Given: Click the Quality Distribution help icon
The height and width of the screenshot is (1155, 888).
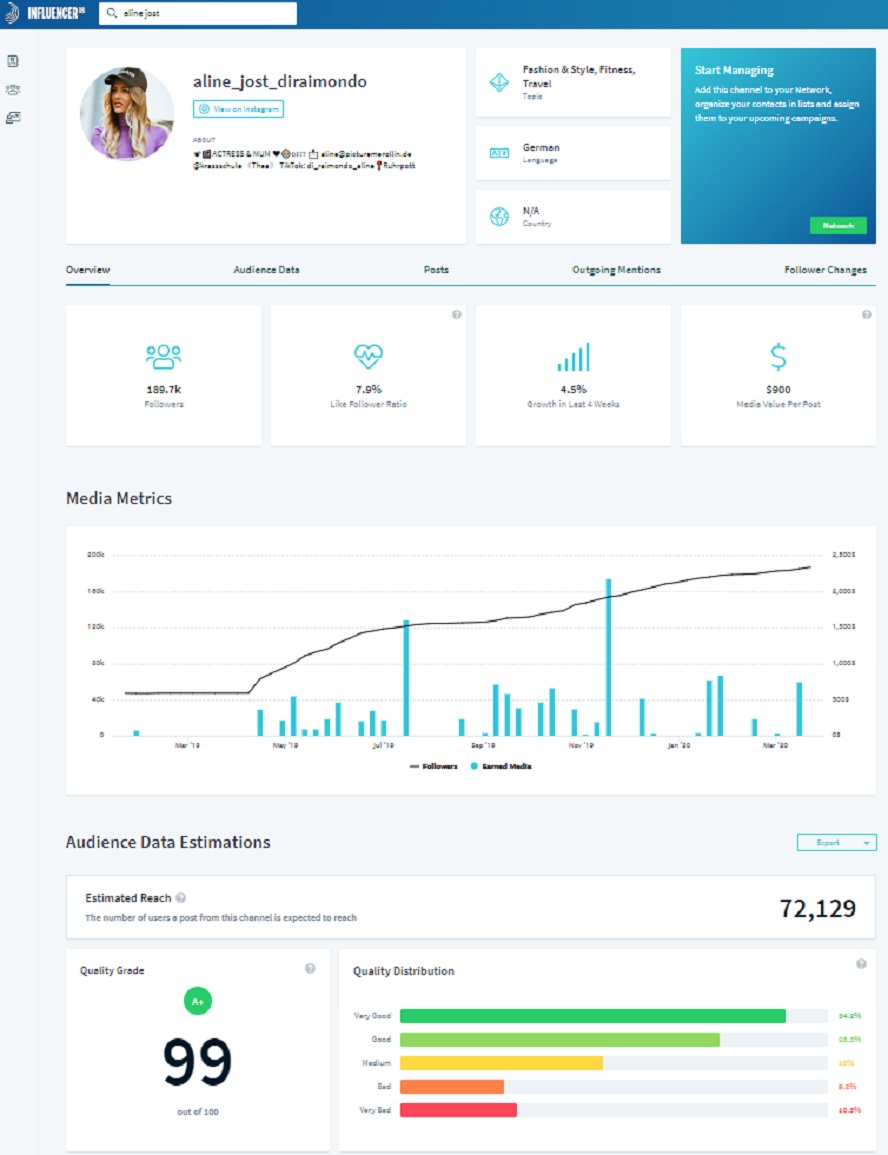Looking at the screenshot, I should (x=861, y=963).
